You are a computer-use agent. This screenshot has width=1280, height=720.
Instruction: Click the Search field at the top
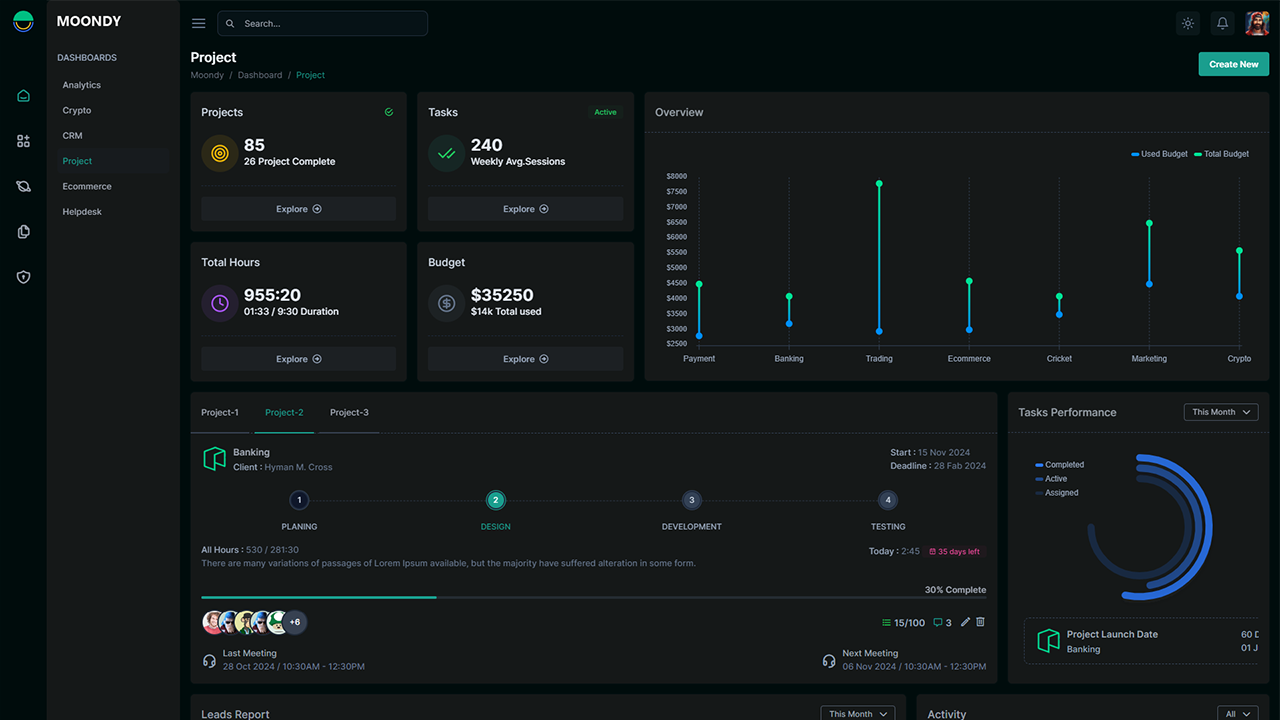322,22
